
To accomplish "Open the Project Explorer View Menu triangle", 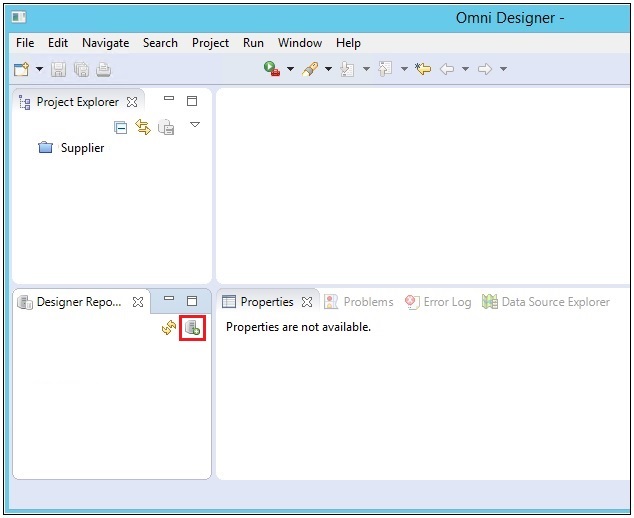I will [x=195, y=125].
